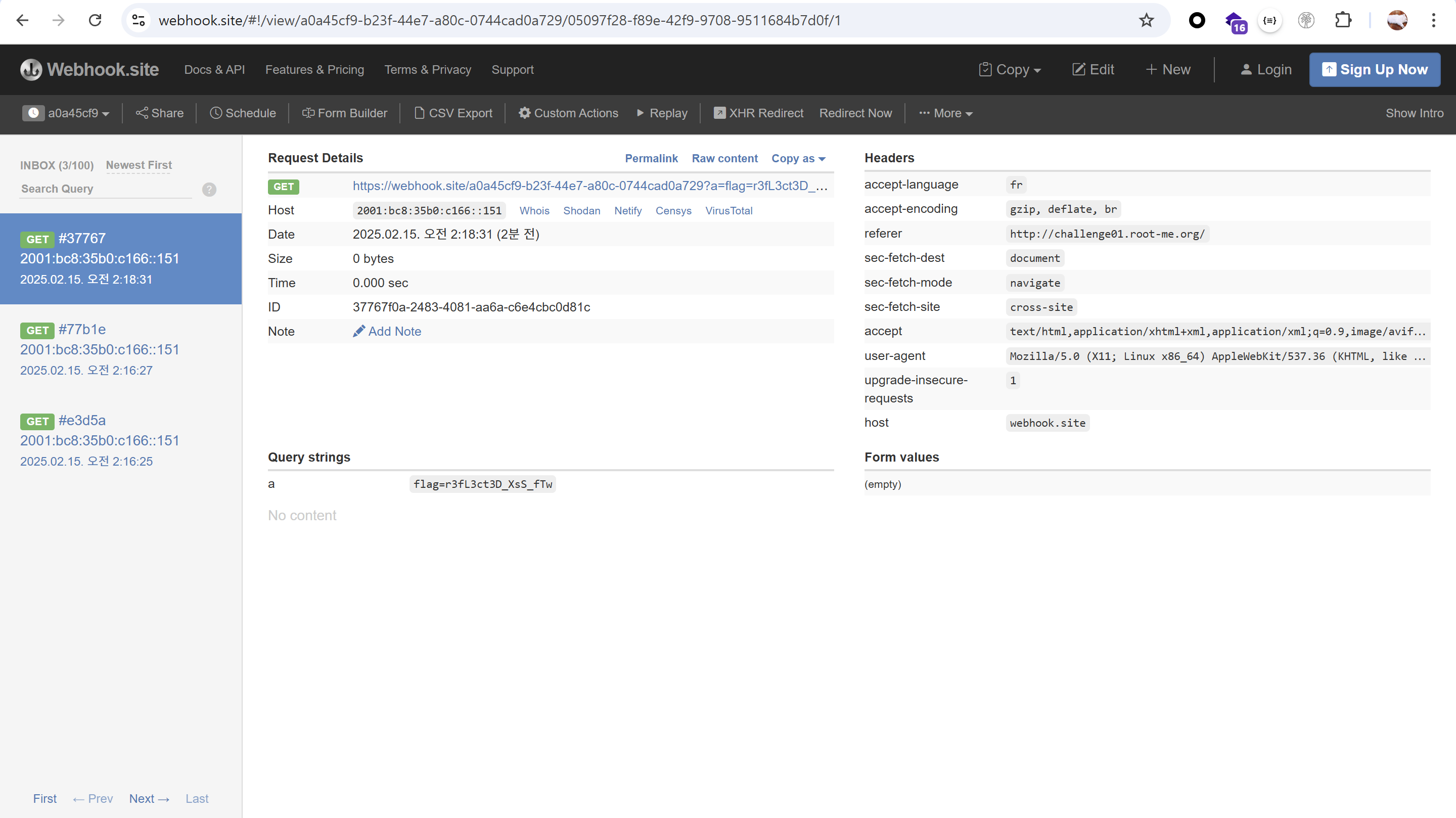Viewport: 1456px width, 818px height.
Task: Open site information icon in address bar
Action: coord(139,20)
